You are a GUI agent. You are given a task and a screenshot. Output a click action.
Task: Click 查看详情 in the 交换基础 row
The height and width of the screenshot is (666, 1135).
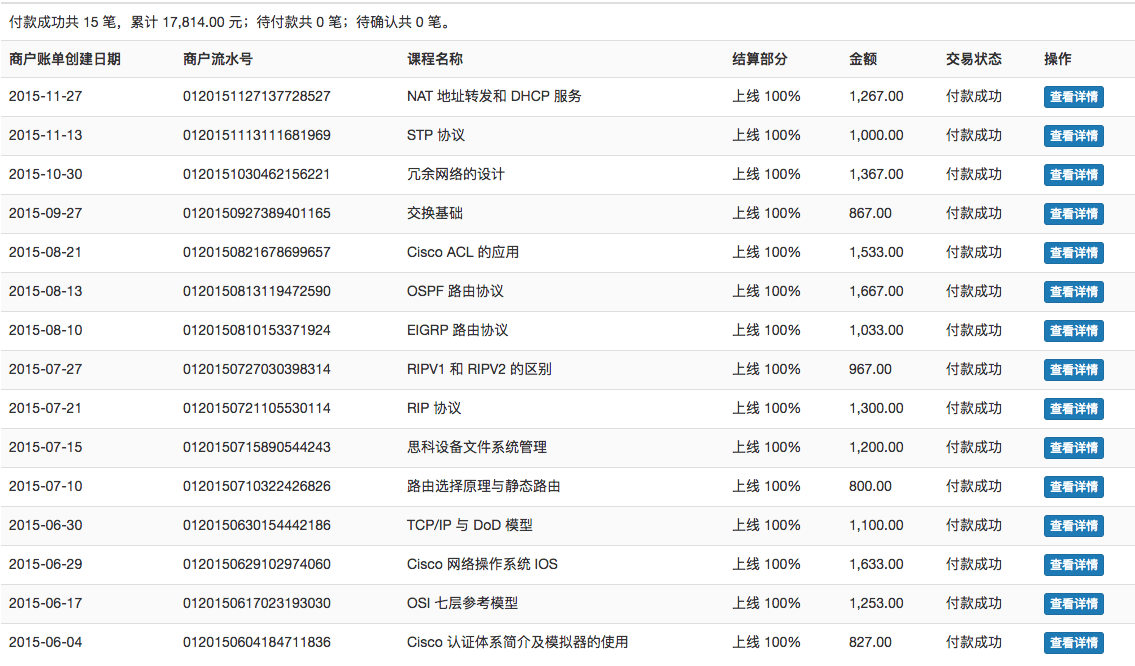[x=1073, y=214]
